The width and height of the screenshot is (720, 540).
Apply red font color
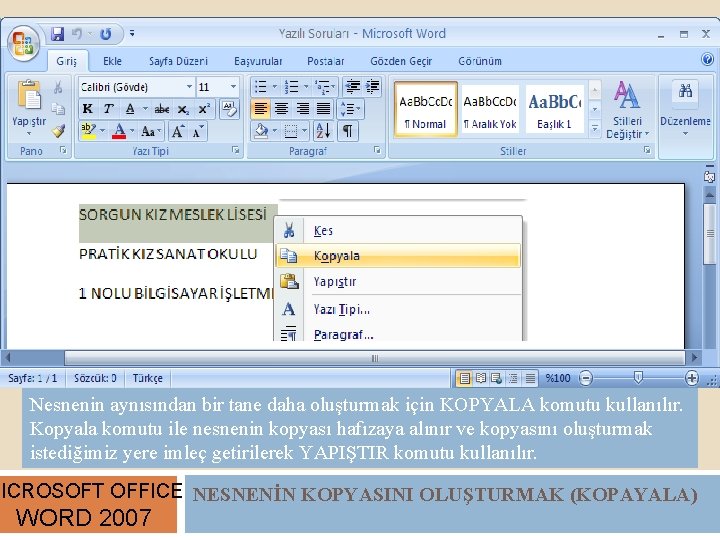pyautogui.click(x=119, y=131)
